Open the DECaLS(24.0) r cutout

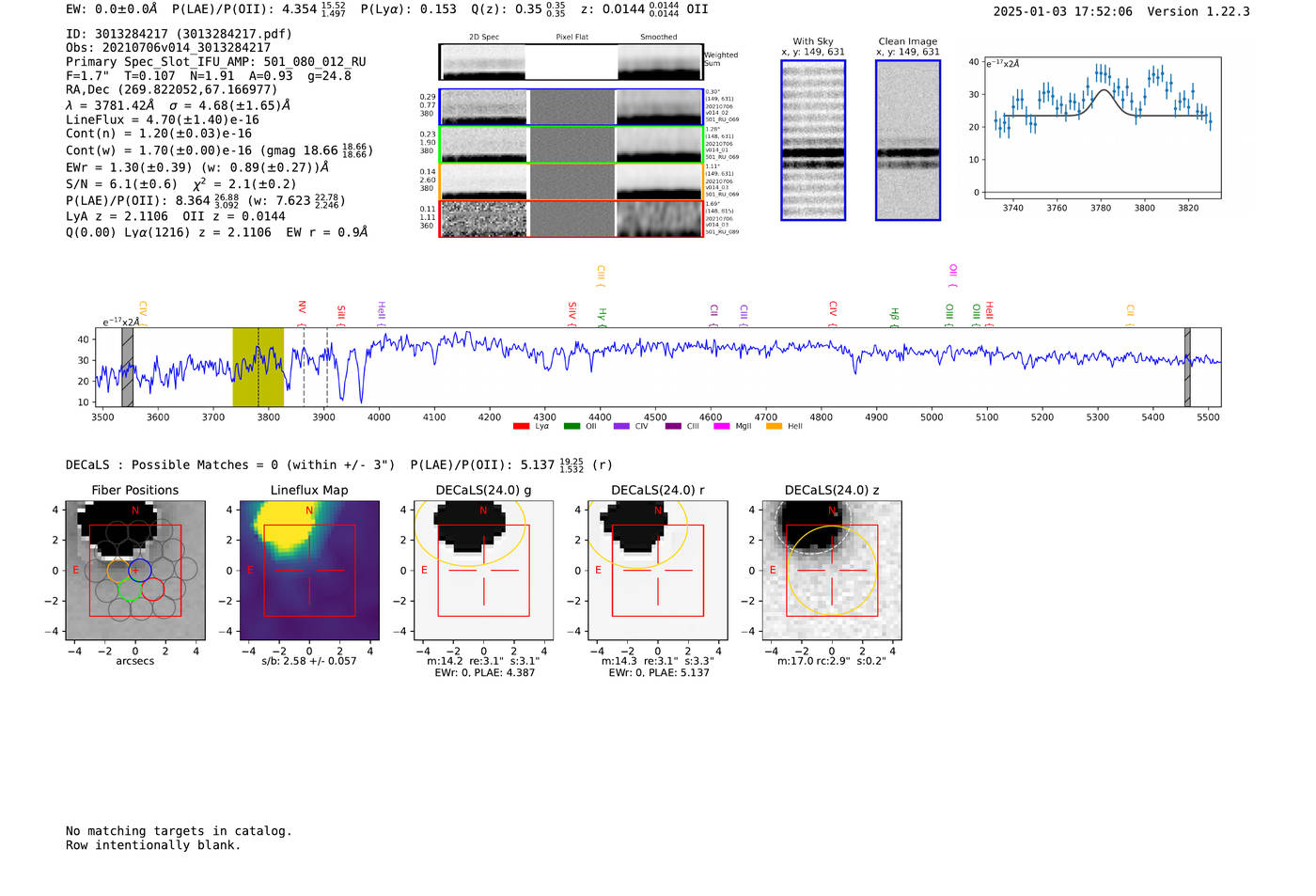[x=657, y=570]
